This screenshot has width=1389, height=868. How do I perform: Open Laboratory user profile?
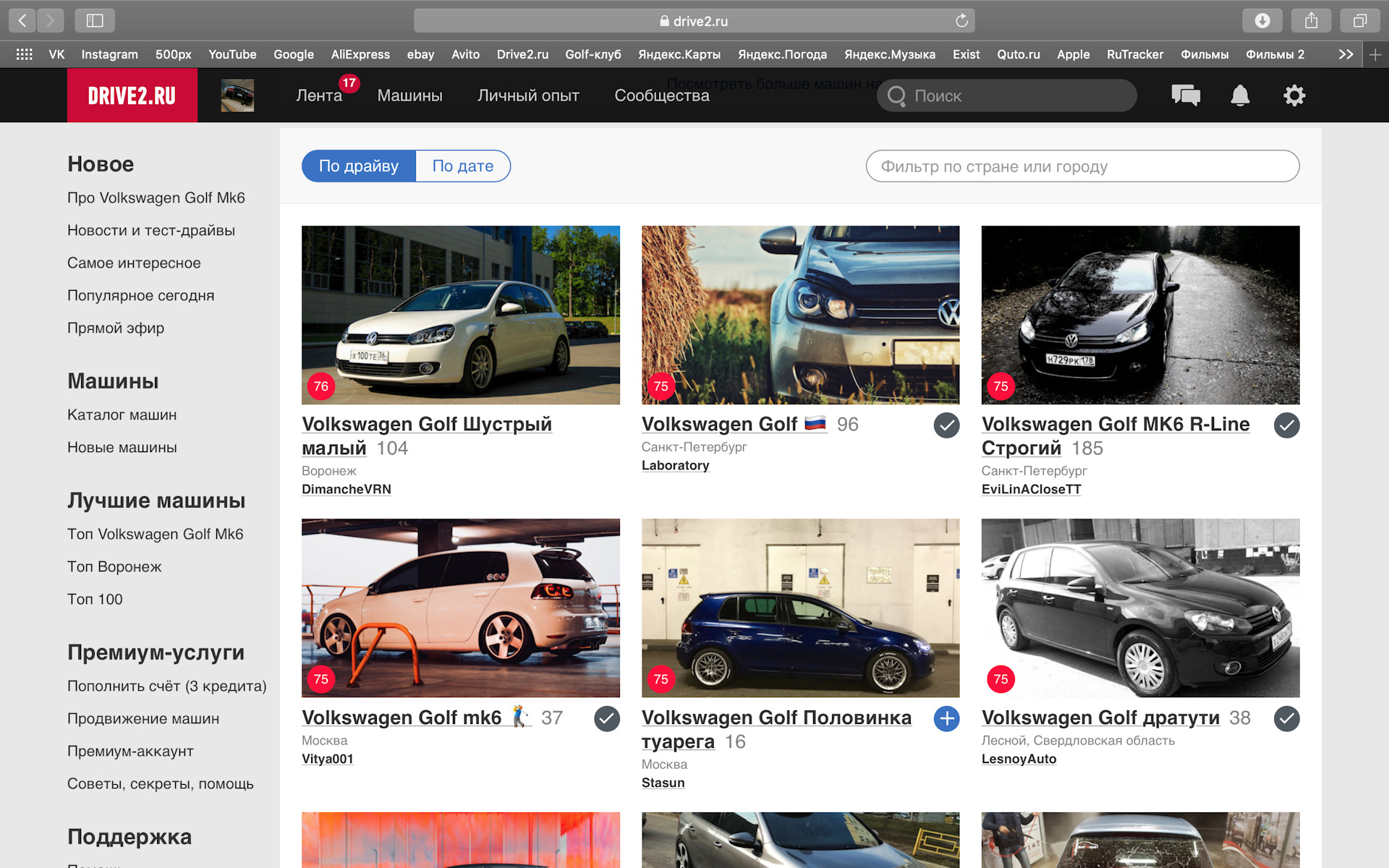(675, 466)
